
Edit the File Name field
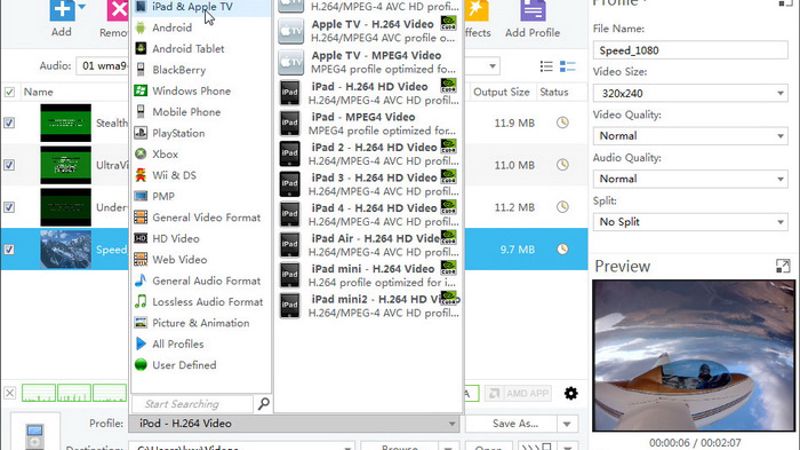click(690, 51)
